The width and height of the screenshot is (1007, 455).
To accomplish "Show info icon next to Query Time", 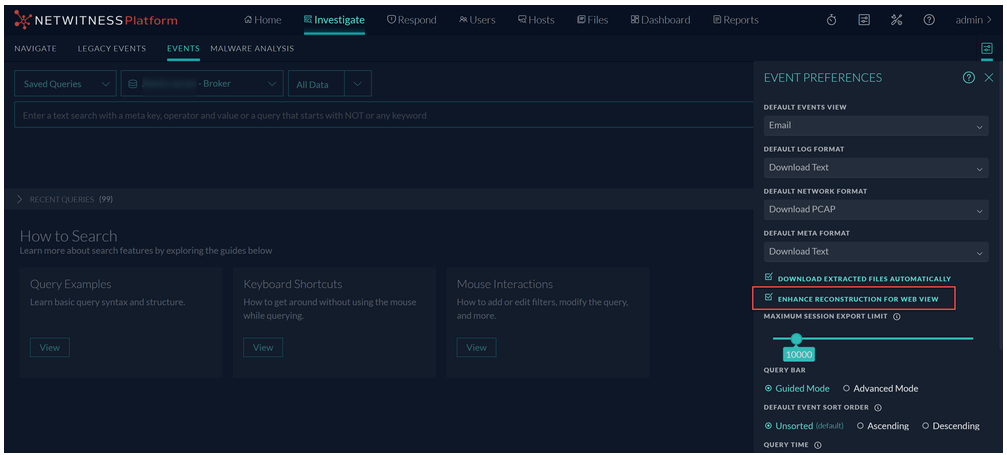I will click(818, 445).
